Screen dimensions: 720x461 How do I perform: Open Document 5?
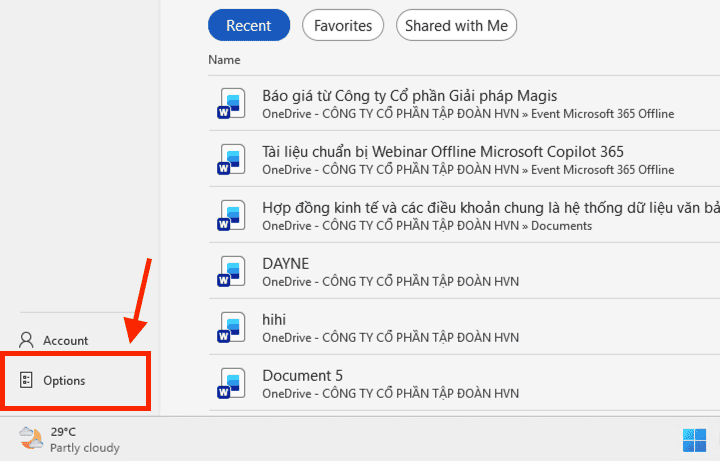303,376
